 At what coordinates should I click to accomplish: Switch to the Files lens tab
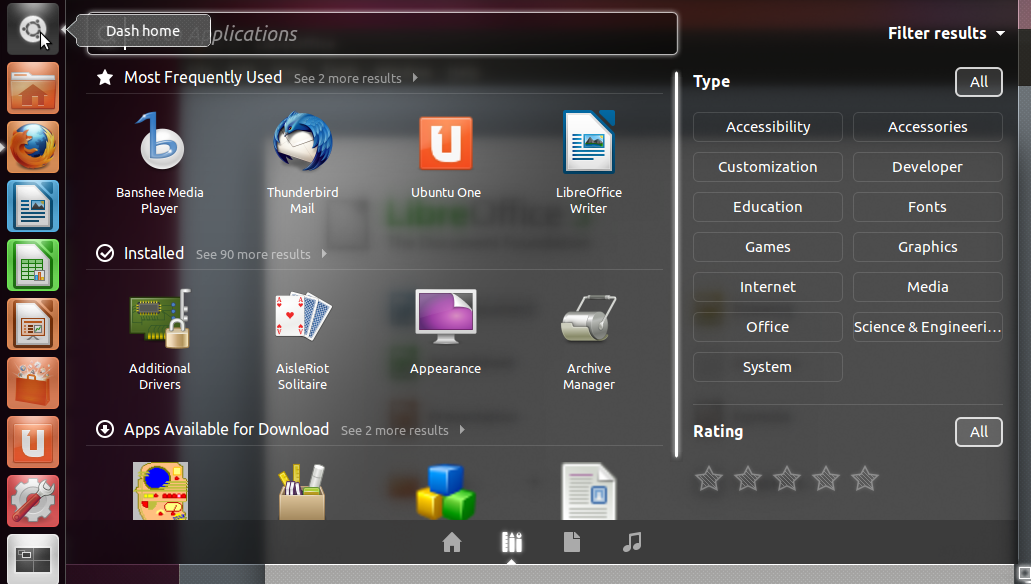[571, 542]
